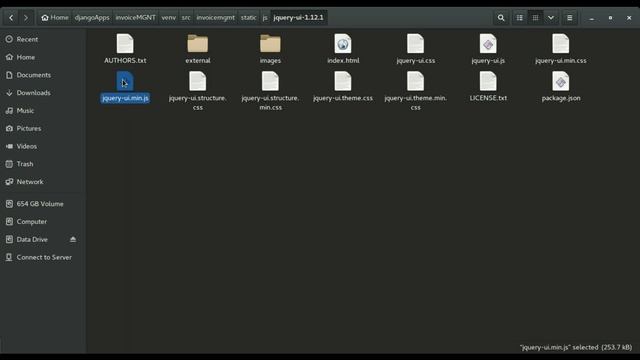The width and height of the screenshot is (640, 360).
Task: Select the AUTHORS.txt file icon
Action: click(125, 44)
